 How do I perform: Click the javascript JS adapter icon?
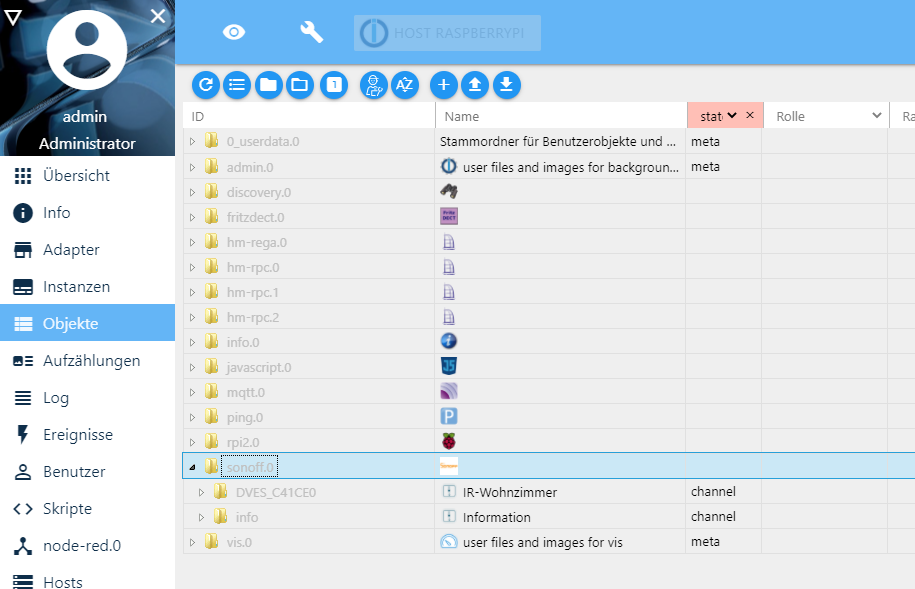point(449,366)
